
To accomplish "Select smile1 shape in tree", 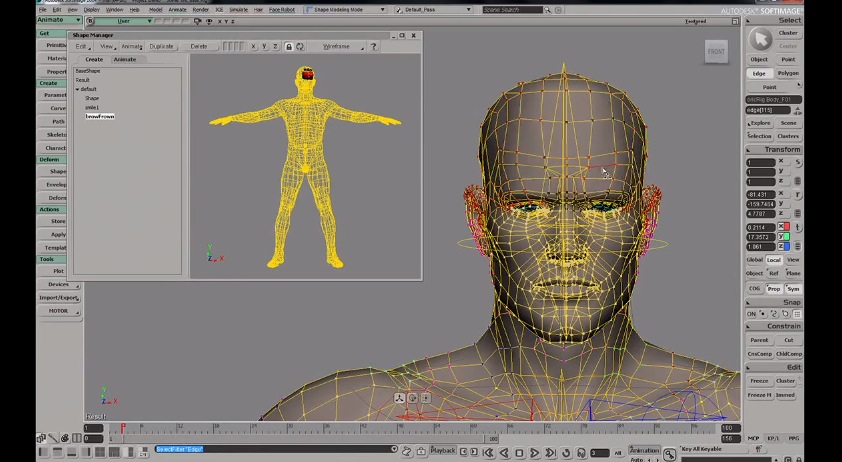I will pos(92,107).
